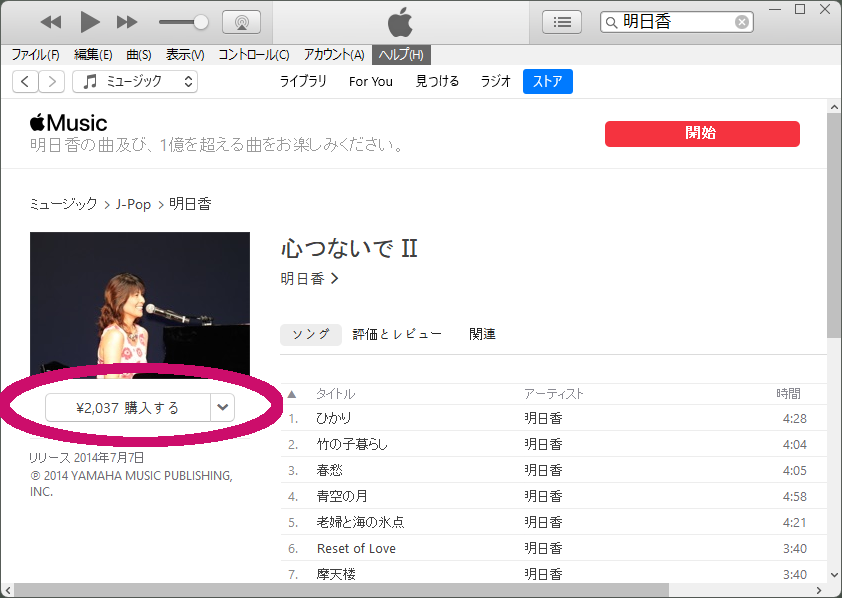Select track 4 青空の月
Screen dimensions: 842x598
pyautogui.click(x=553, y=497)
